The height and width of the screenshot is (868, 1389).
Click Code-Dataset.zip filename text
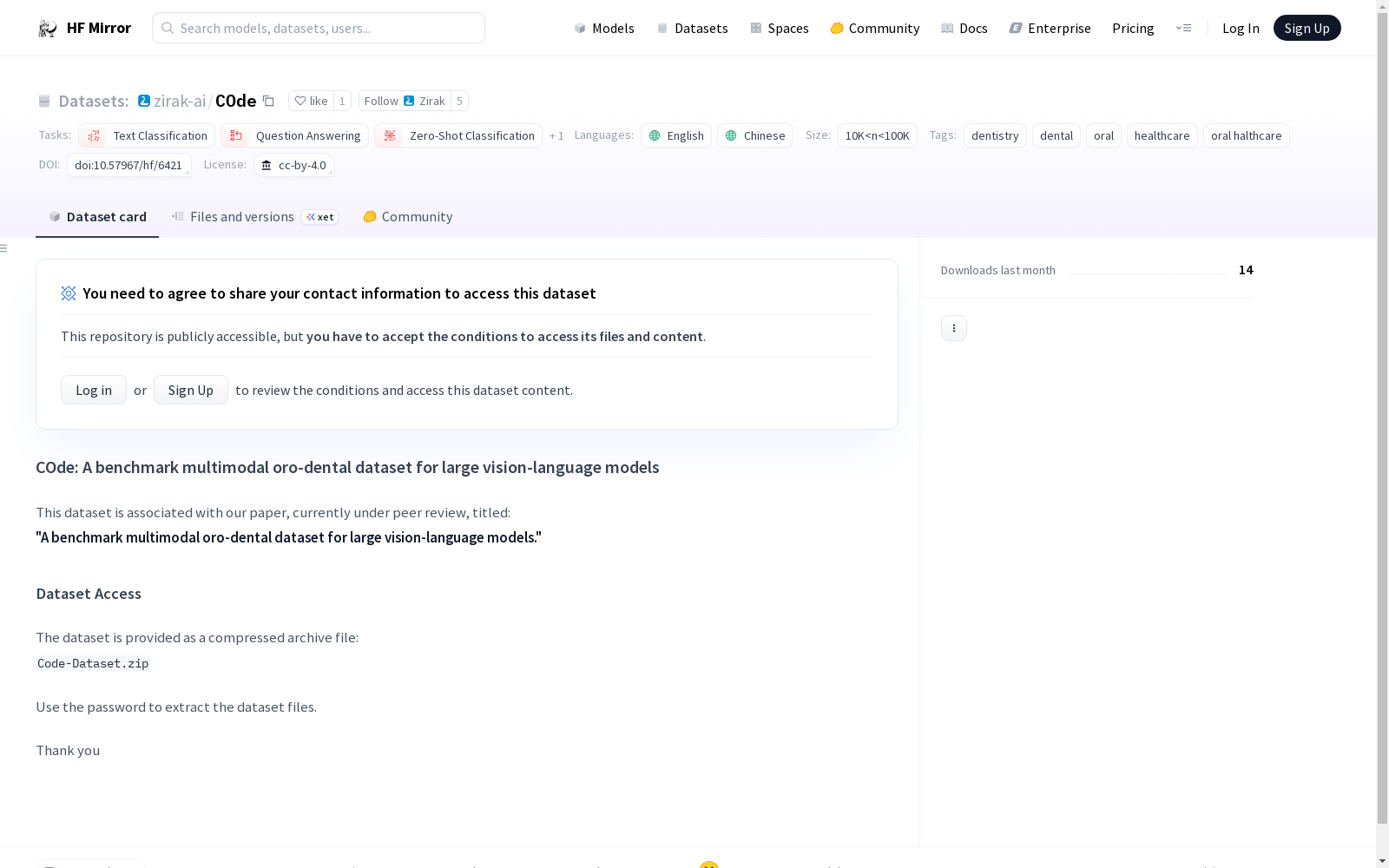pos(93,663)
